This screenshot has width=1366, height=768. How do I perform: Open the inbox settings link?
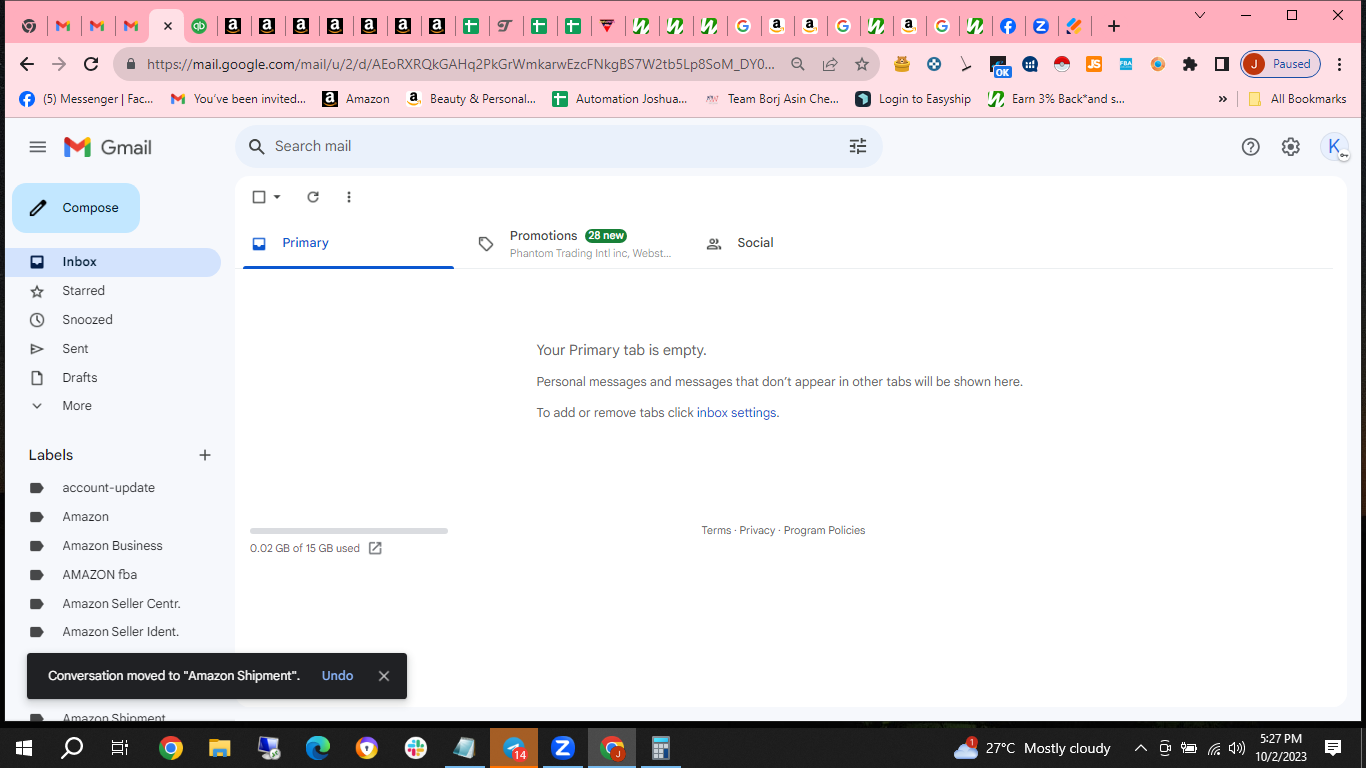736,413
